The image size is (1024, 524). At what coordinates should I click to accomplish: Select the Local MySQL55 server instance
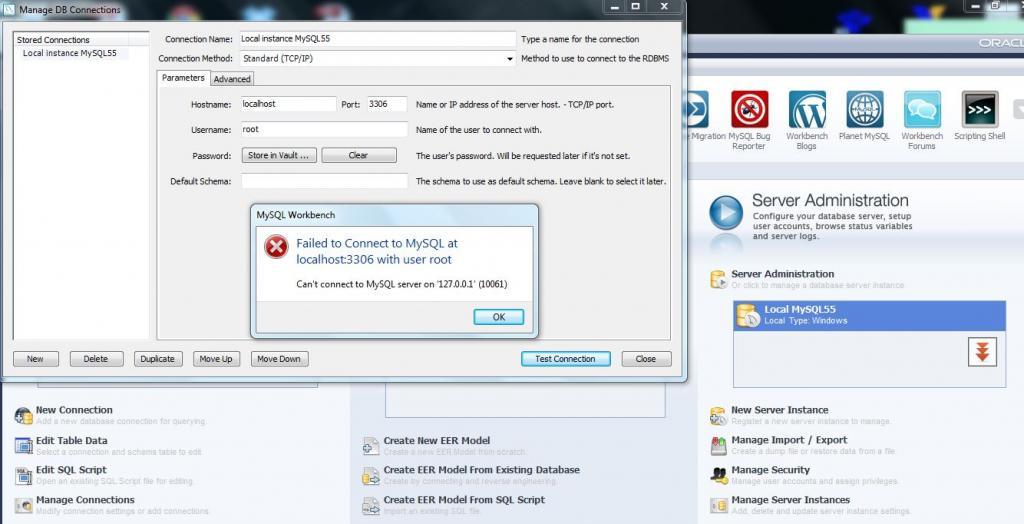[869, 315]
